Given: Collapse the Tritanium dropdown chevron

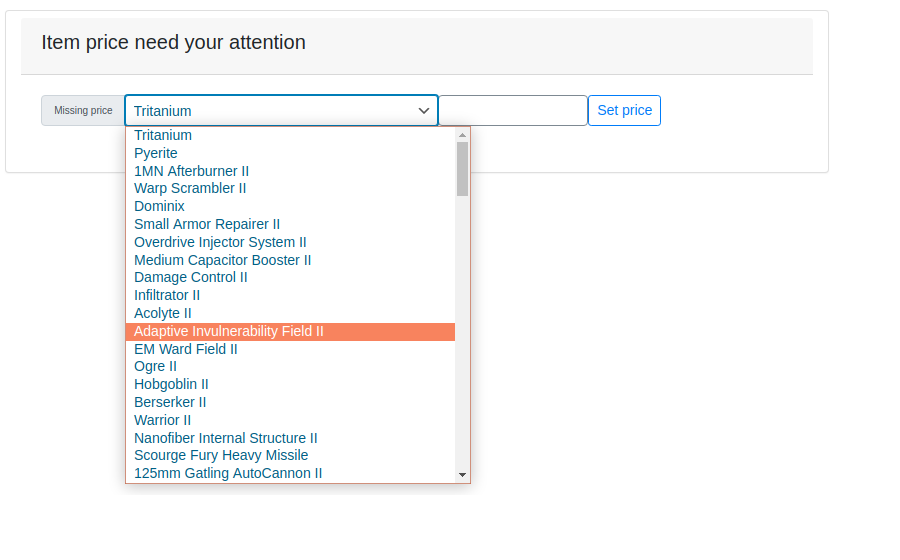Looking at the screenshot, I should point(424,111).
